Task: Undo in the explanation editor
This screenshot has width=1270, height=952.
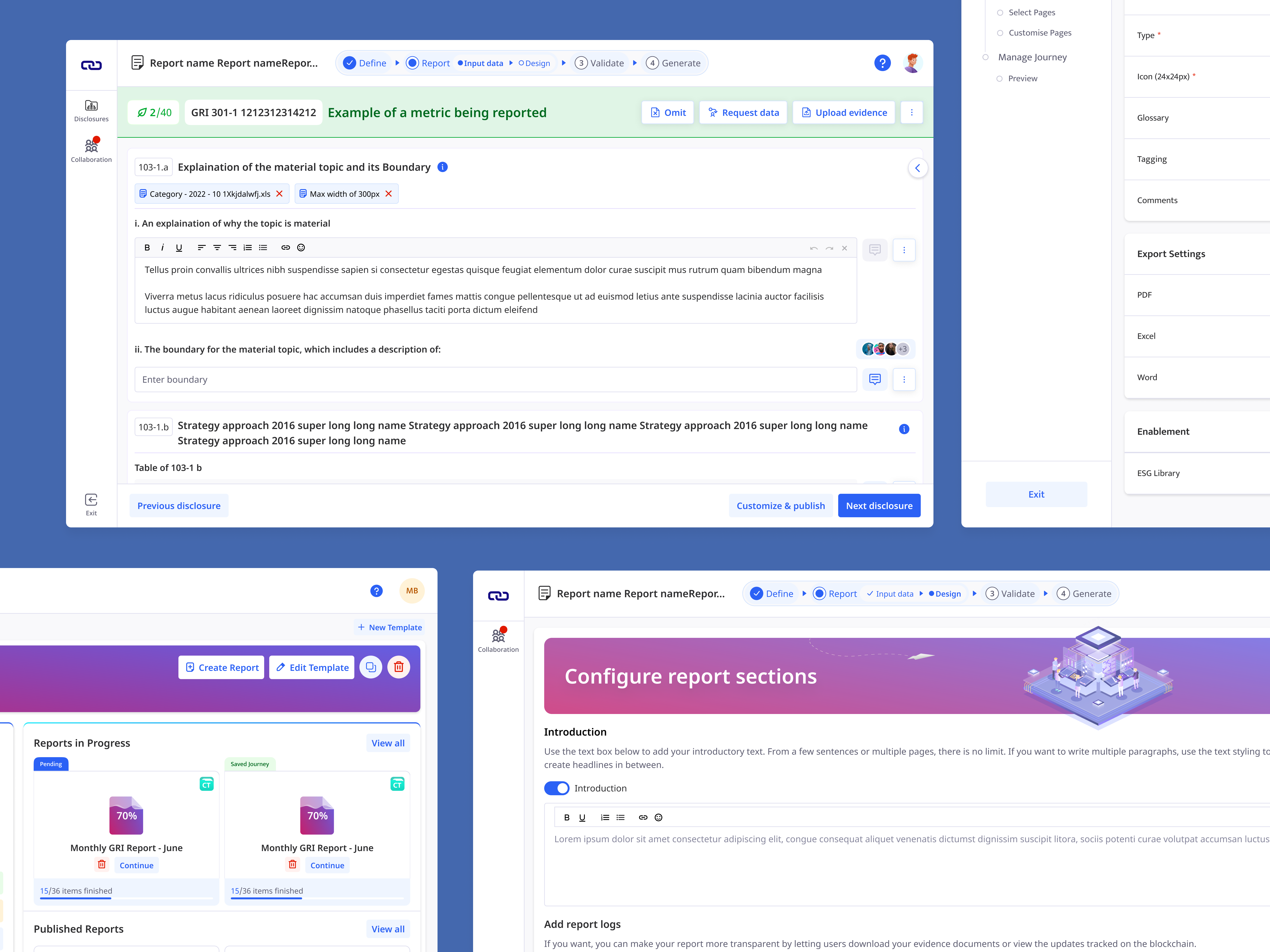Action: [x=814, y=249]
